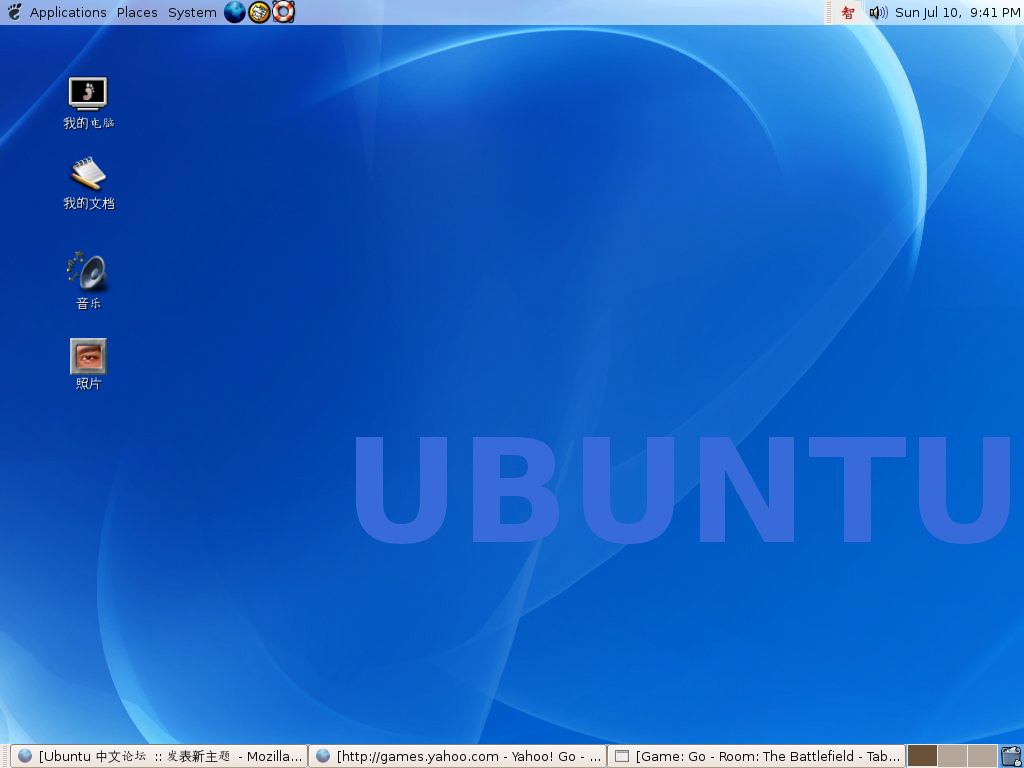This screenshot has height=768, width=1024.
Task: Launch the web browser globe icon
Action: [x=235, y=12]
